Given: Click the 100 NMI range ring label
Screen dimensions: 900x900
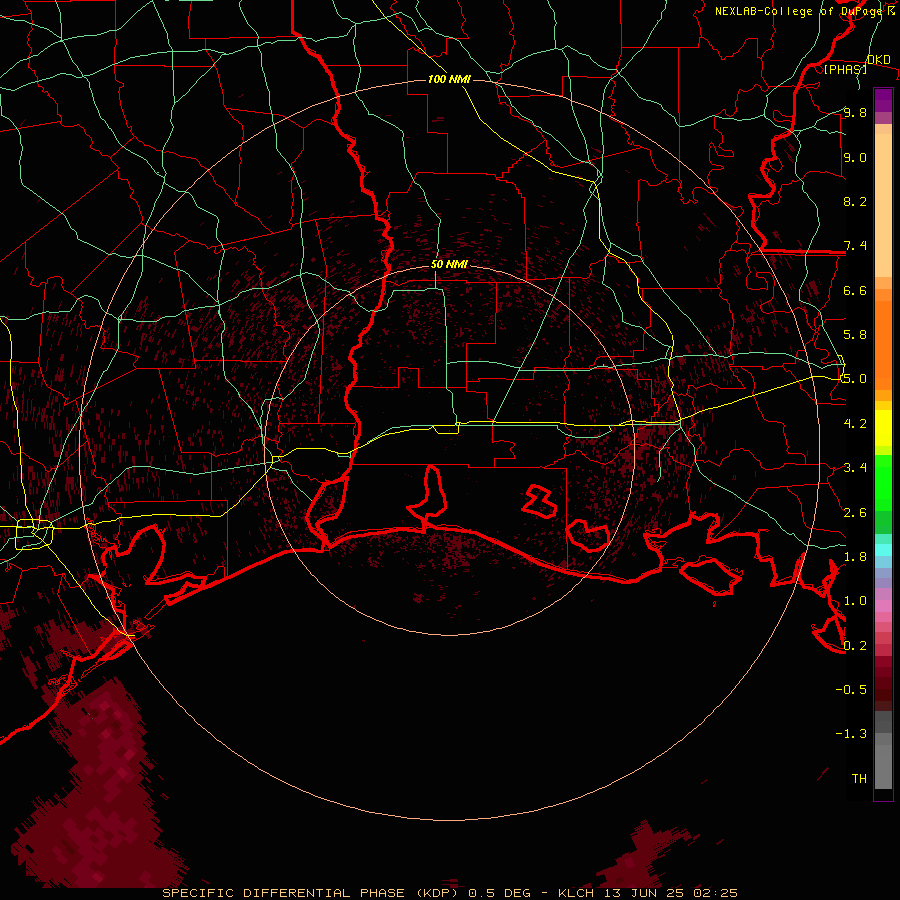Looking at the screenshot, I should (449, 79).
